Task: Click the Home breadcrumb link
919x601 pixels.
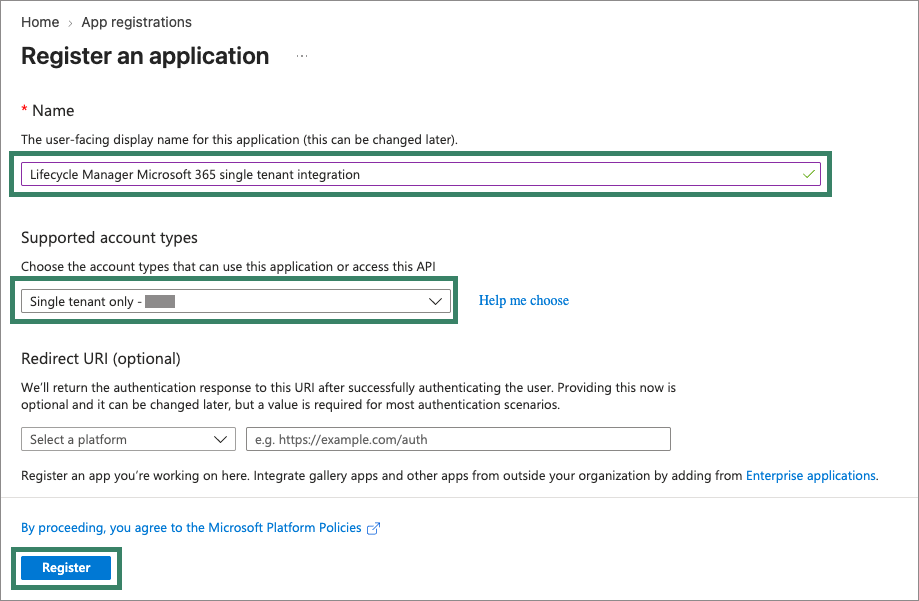Action: point(40,22)
